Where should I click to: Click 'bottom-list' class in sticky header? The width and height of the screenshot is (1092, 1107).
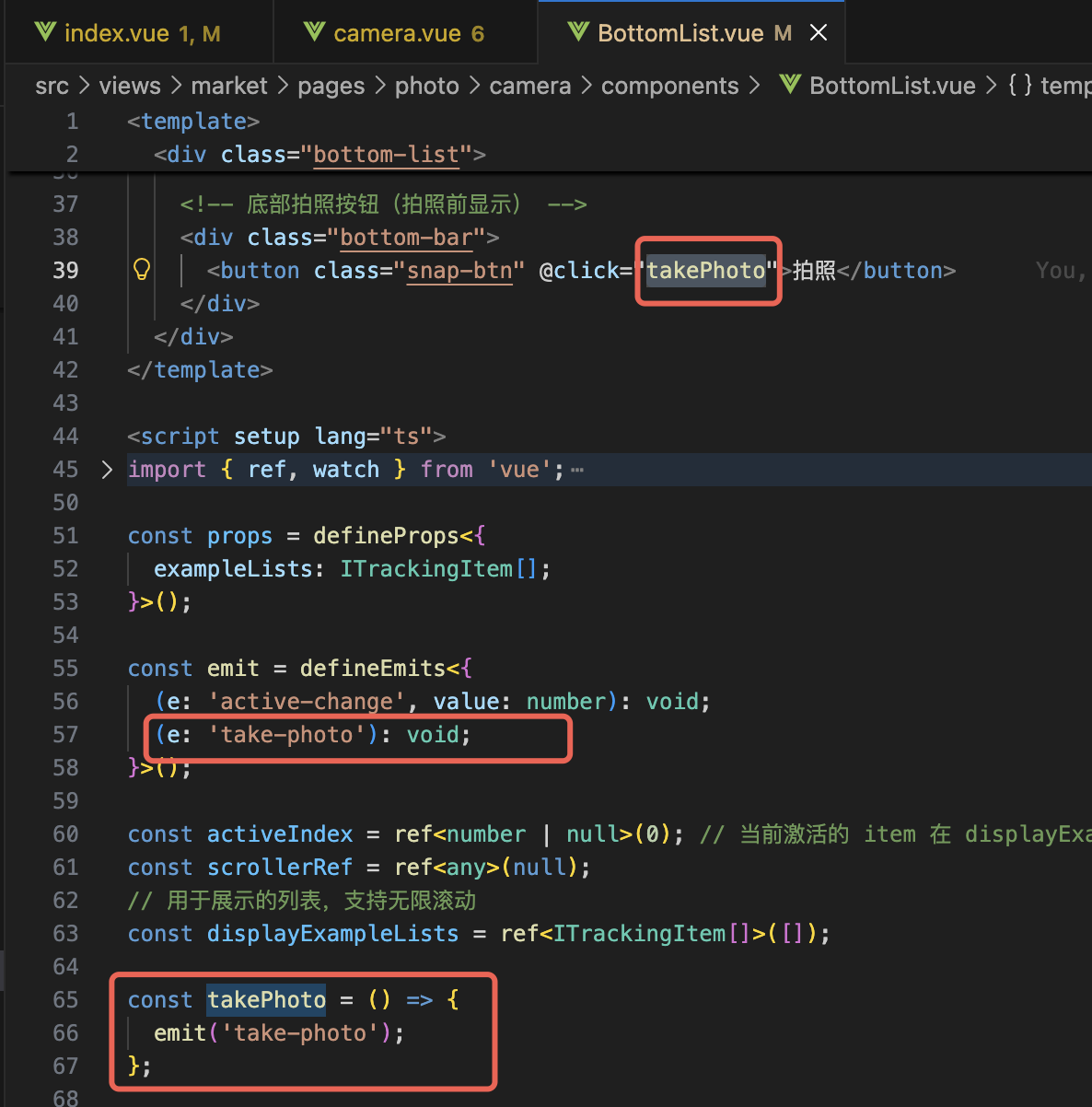(x=386, y=154)
